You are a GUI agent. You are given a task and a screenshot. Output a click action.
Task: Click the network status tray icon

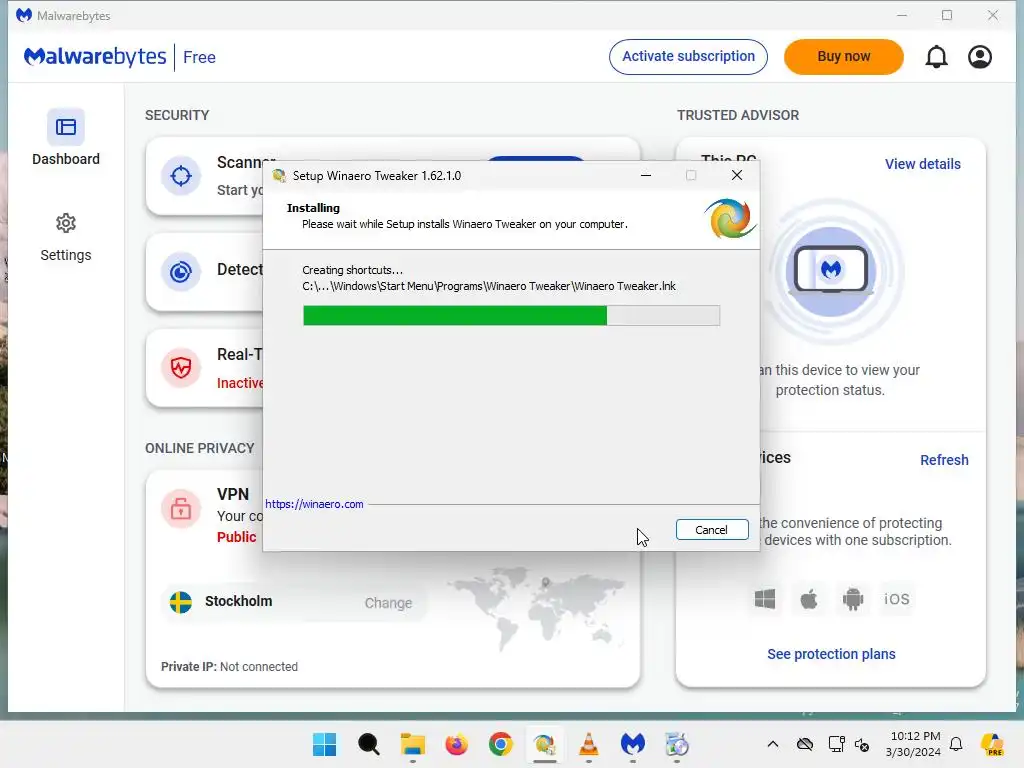click(x=836, y=744)
